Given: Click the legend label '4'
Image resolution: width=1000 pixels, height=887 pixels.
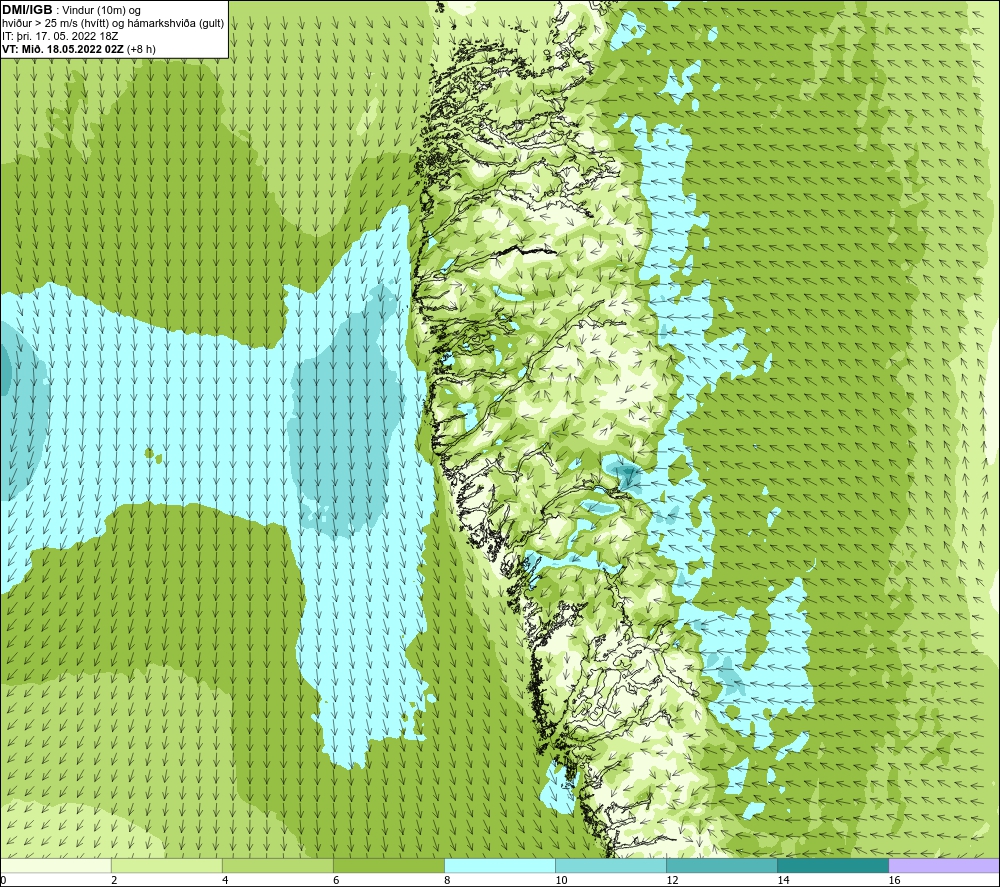Looking at the screenshot, I should [x=225, y=880].
